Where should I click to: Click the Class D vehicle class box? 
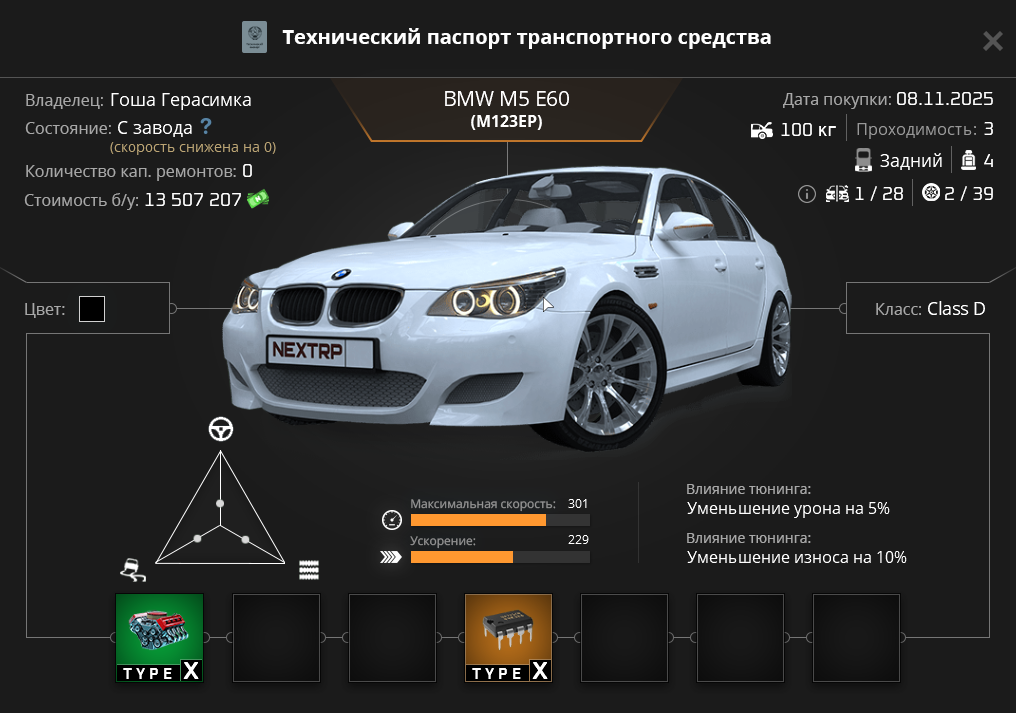click(x=917, y=309)
